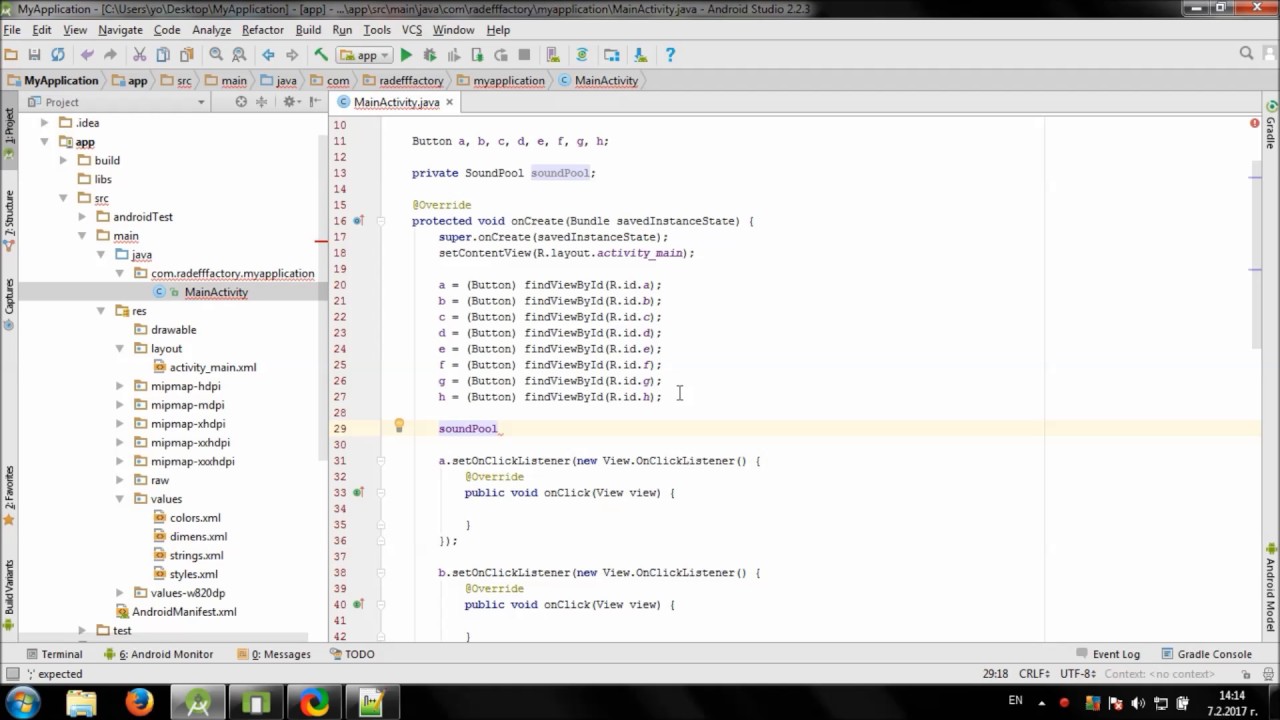Click the Synchronize toolbar icon
The height and width of the screenshot is (720, 1280).
pyautogui.click(x=58, y=55)
